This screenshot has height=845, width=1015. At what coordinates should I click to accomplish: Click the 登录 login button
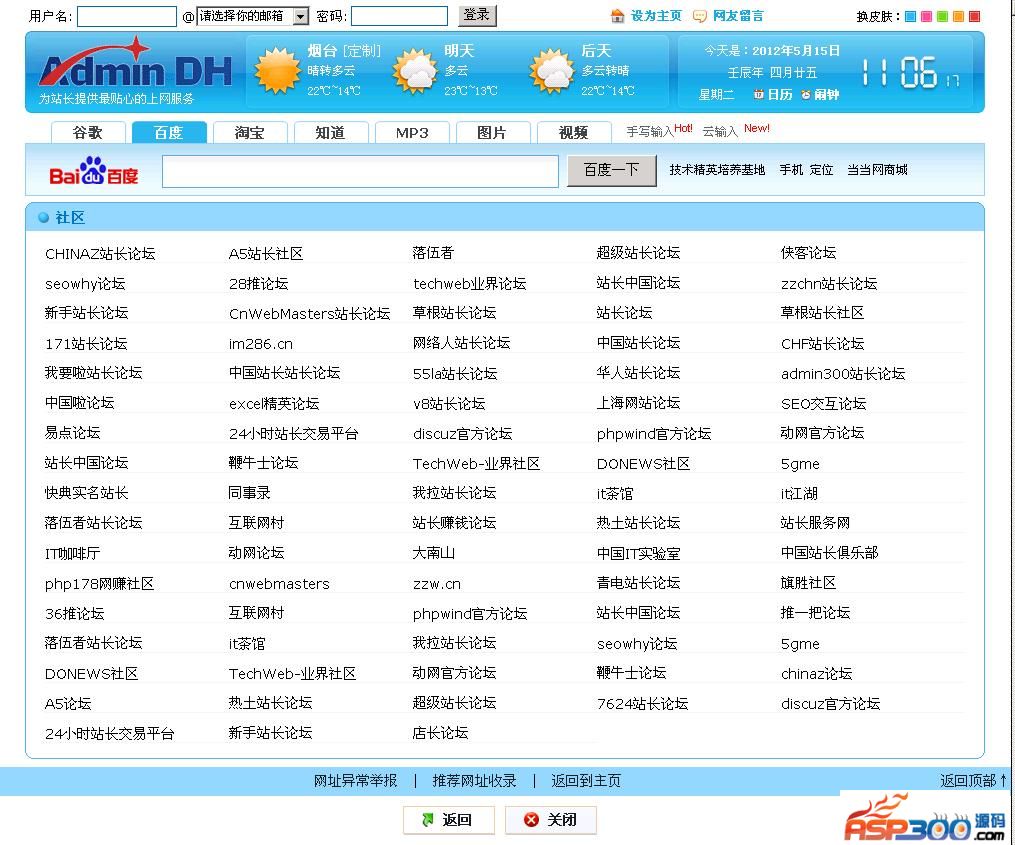tap(477, 15)
